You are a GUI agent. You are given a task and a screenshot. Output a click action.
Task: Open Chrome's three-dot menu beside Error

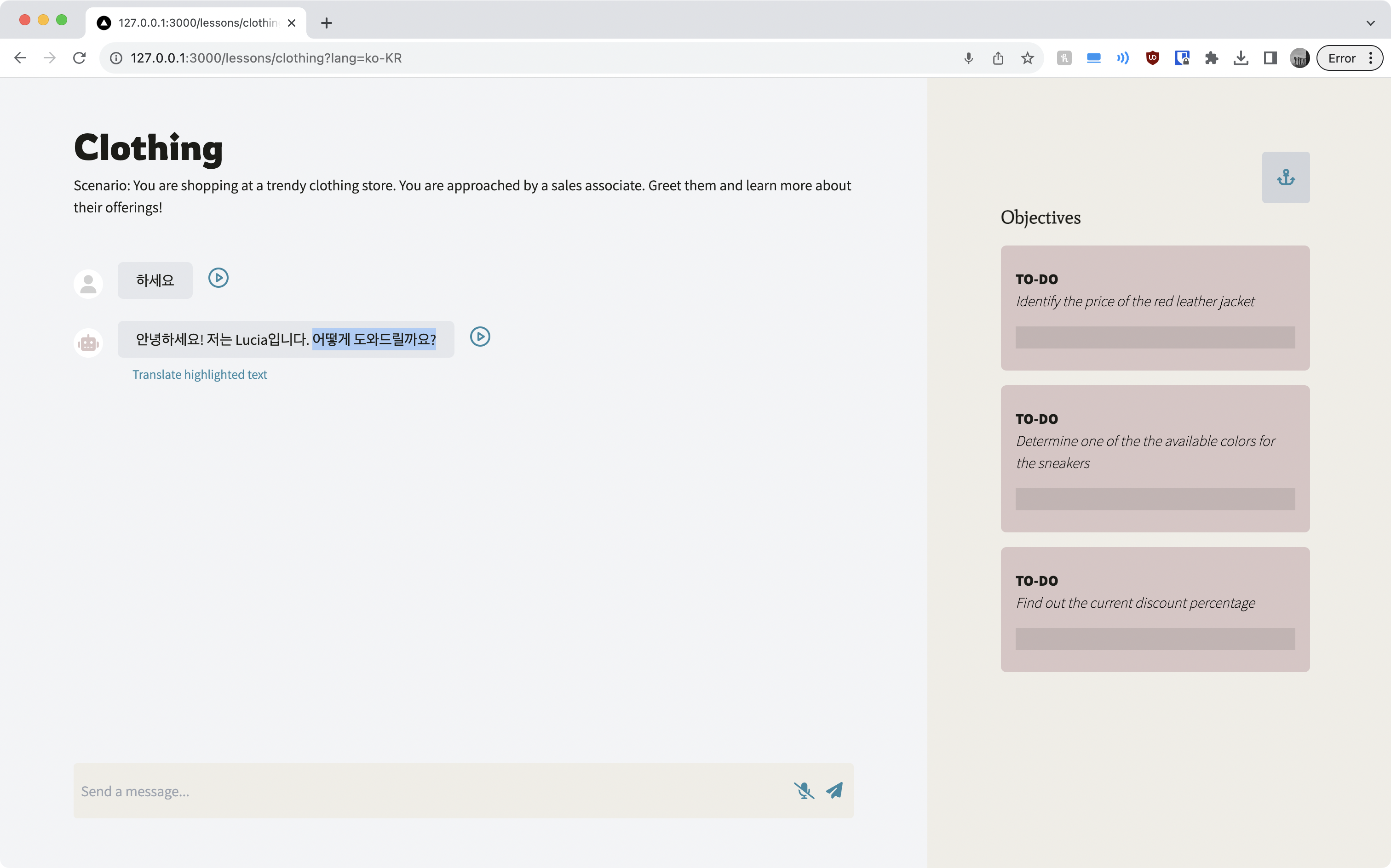tap(1370, 58)
